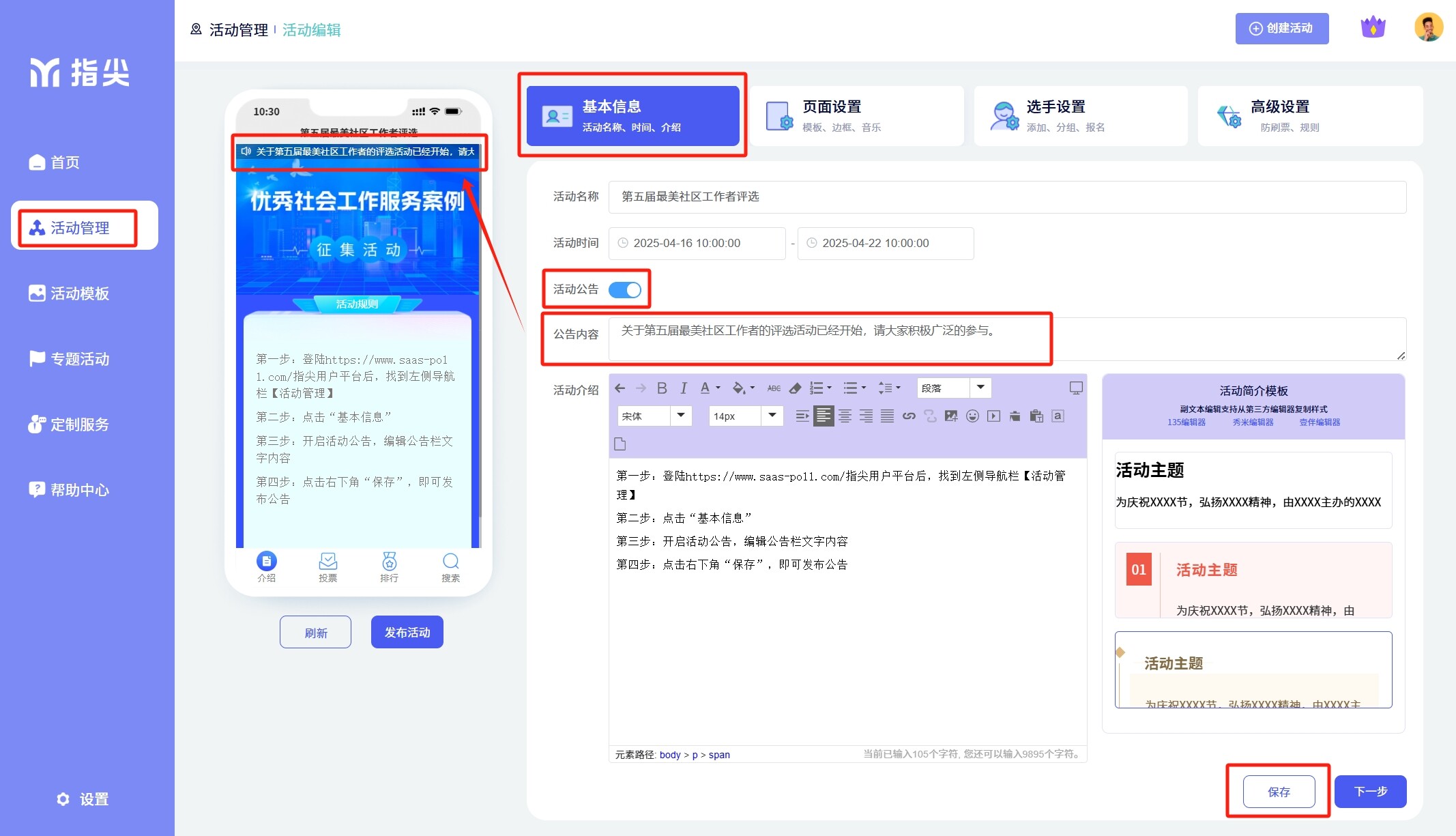Open the user avatar menu
The width and height of the screenshot is (1456, 836).
(x=1428, y=27)
